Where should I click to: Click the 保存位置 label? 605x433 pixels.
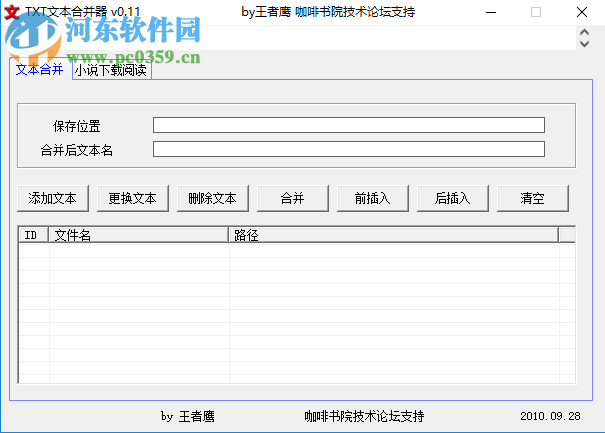(76, 126)
